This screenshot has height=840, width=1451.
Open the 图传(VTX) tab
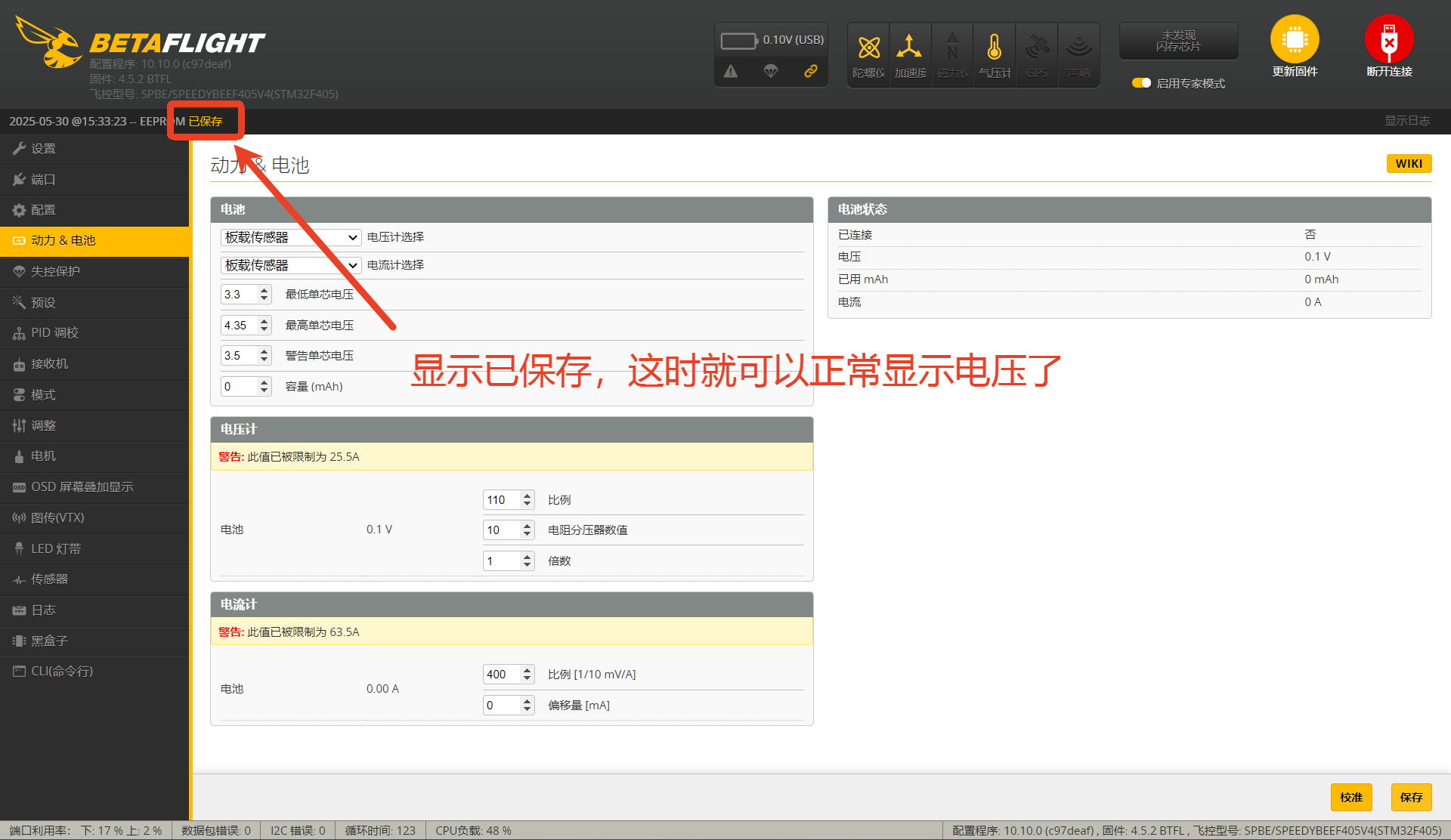pos(94,517)
